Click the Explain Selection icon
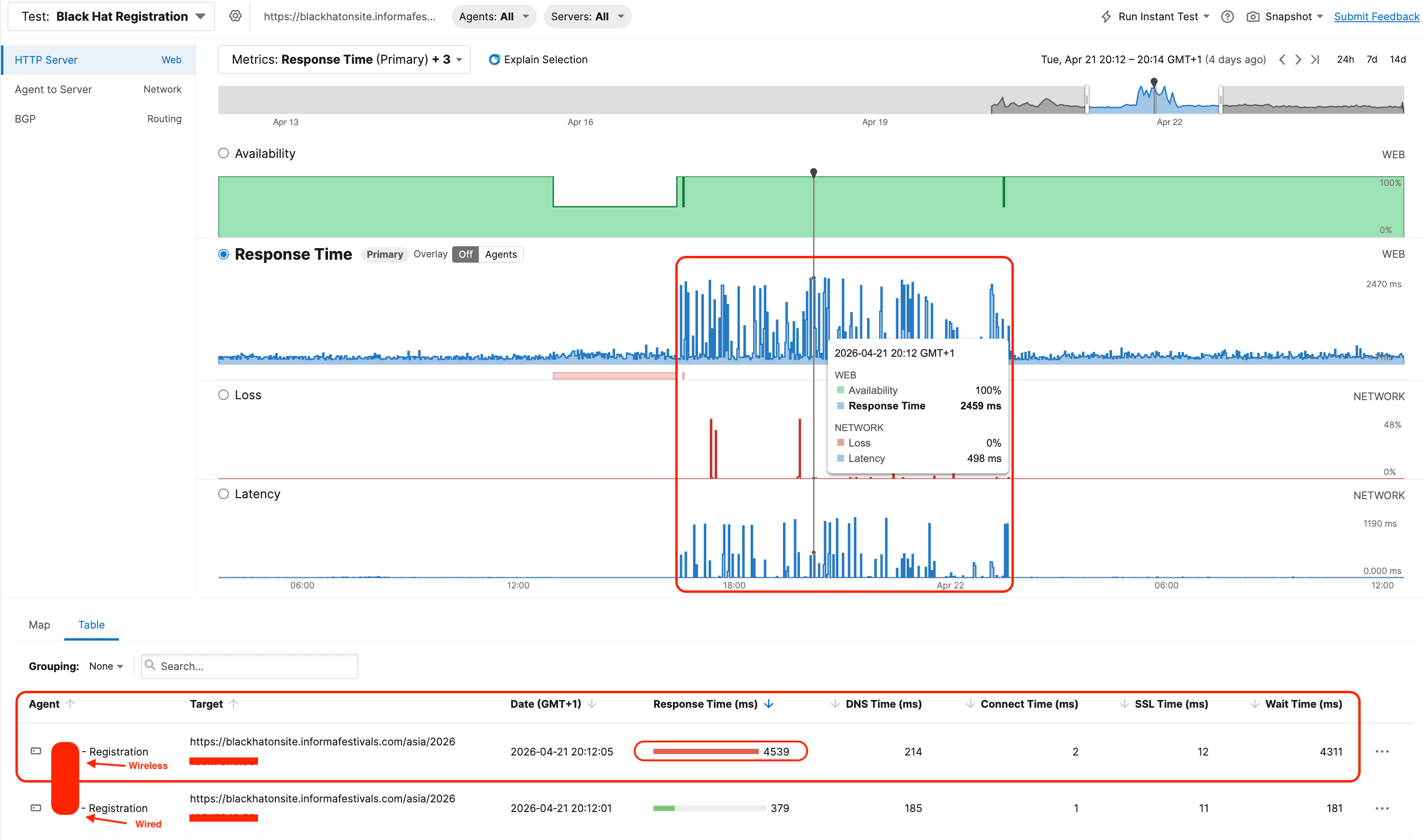 494,59
